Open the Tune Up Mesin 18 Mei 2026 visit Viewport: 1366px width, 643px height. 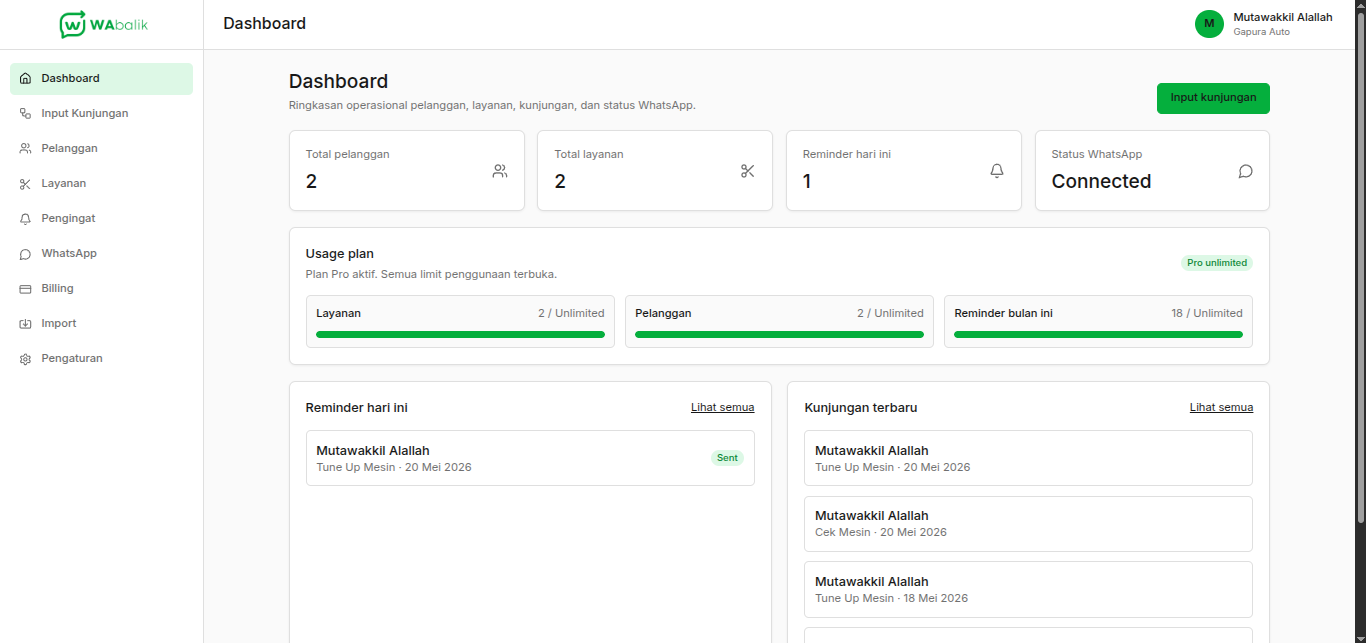pos(1028,590)
